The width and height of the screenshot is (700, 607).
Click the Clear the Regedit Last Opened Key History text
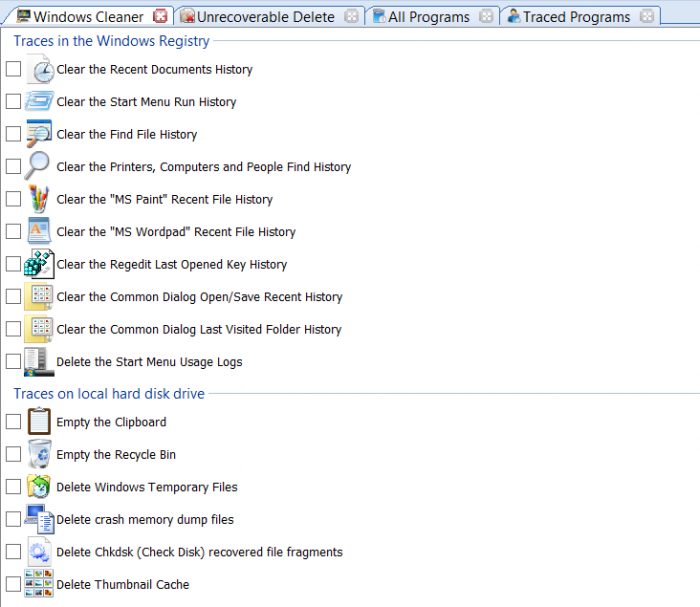point(171,265)
